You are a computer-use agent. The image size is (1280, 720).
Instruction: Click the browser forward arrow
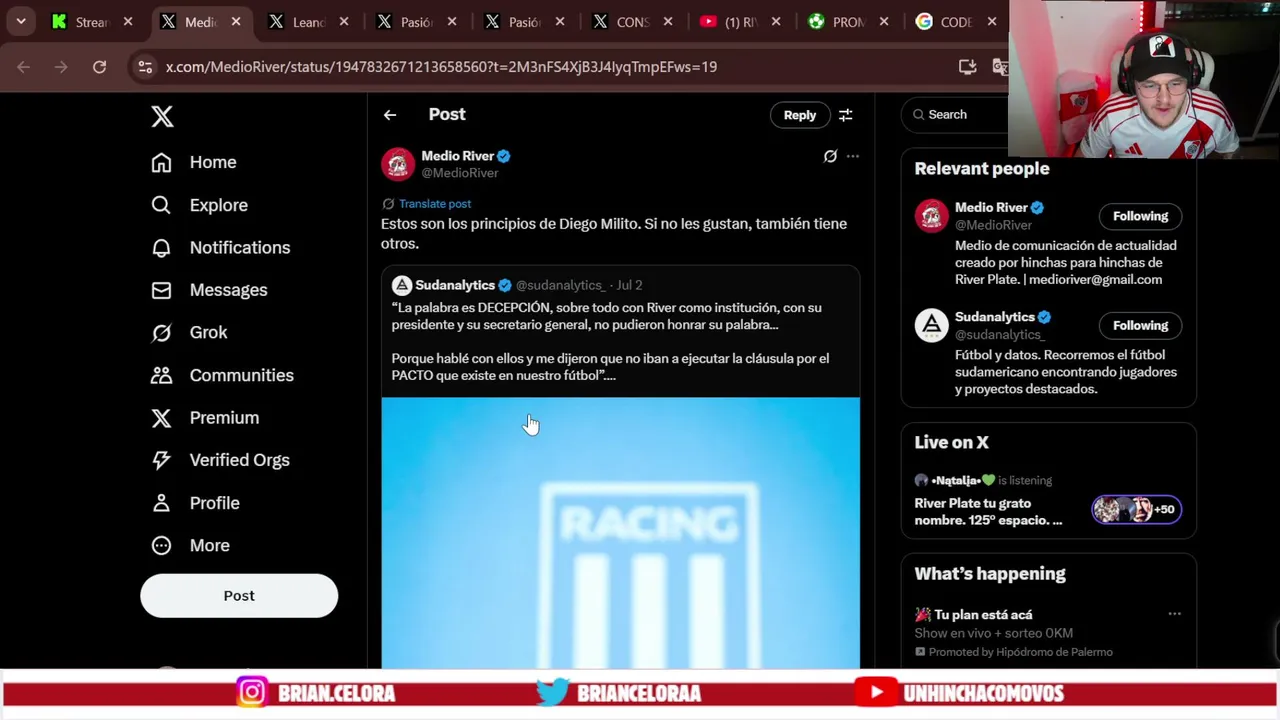point(61,67)
